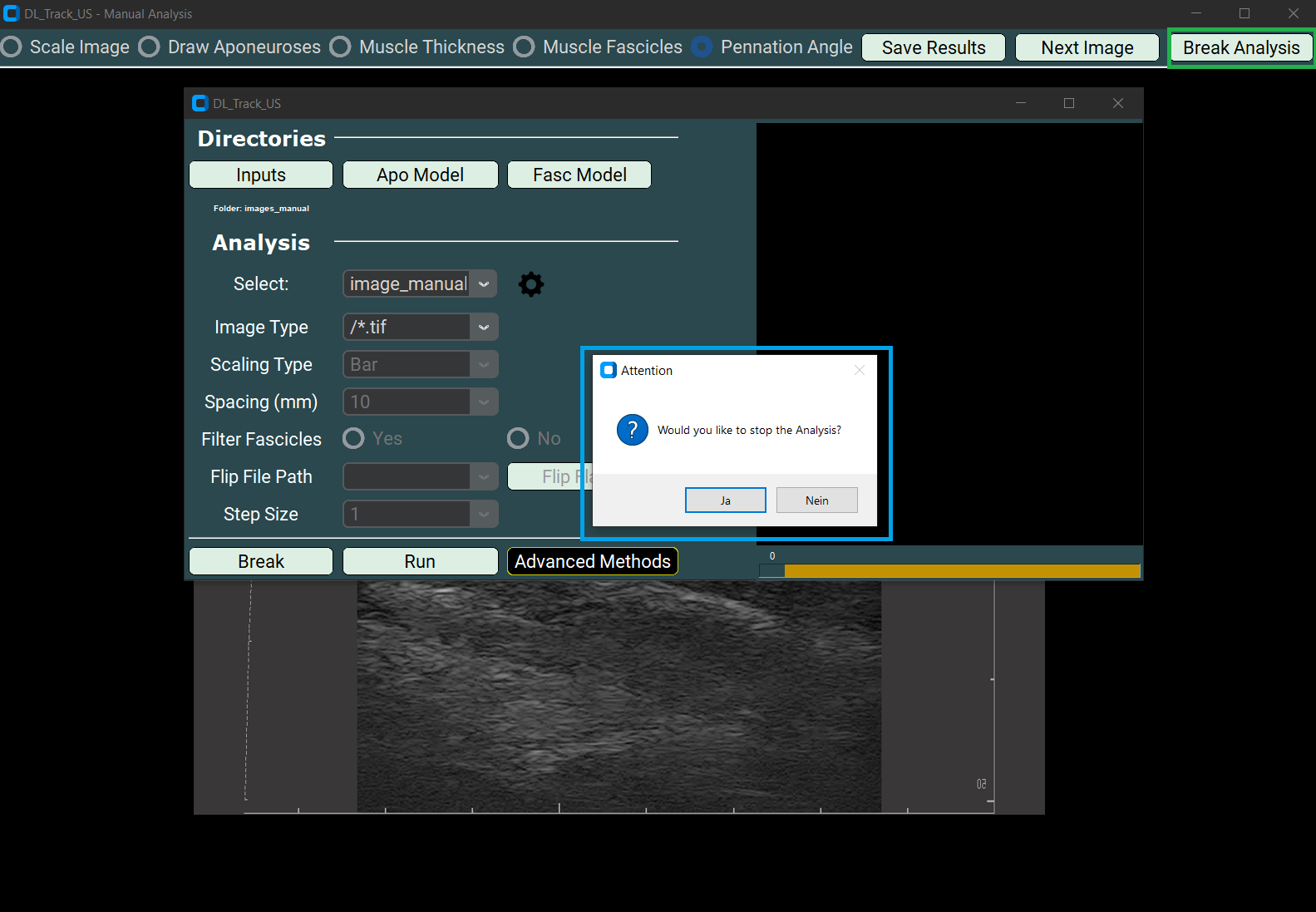Click the Save Results button

pos(933,48)
